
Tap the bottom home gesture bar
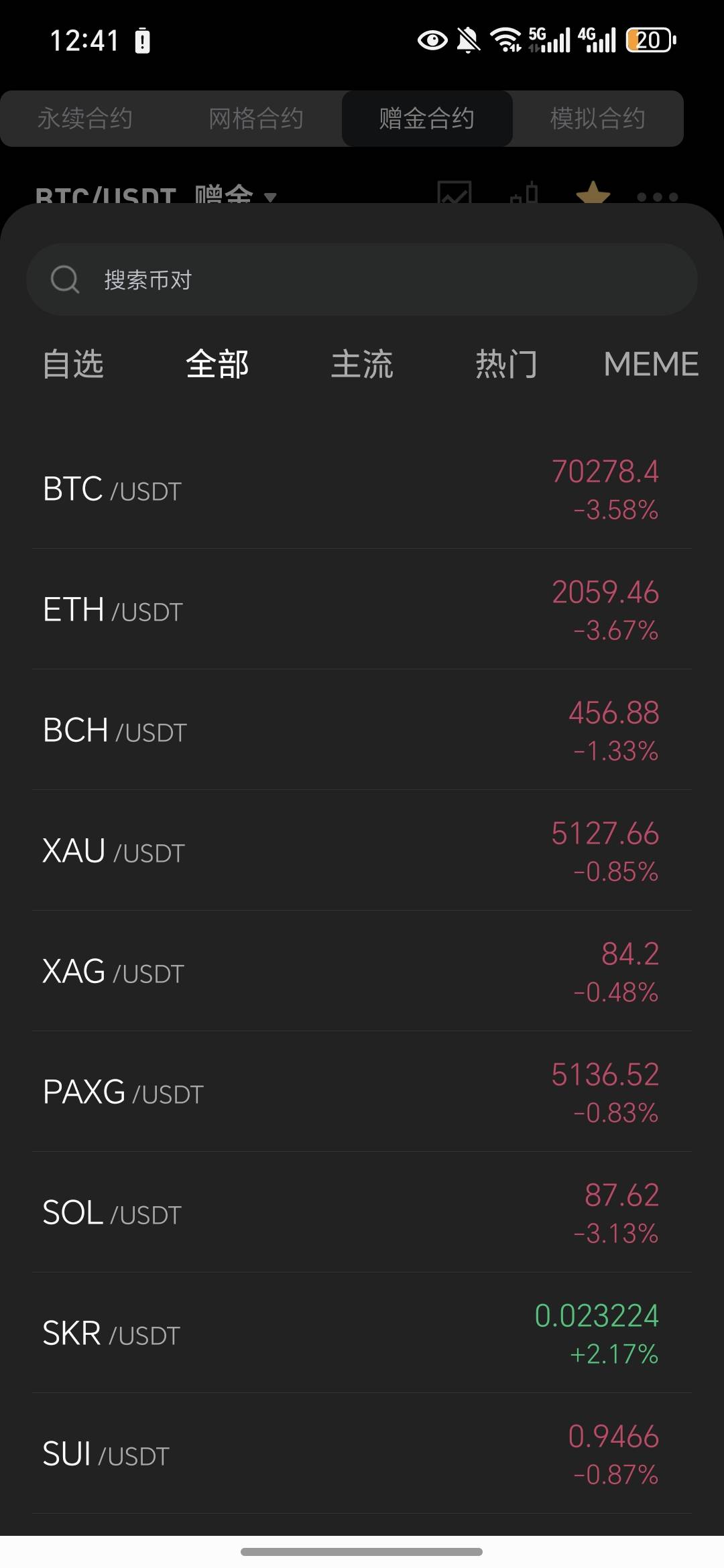[x=362, y=1552]
